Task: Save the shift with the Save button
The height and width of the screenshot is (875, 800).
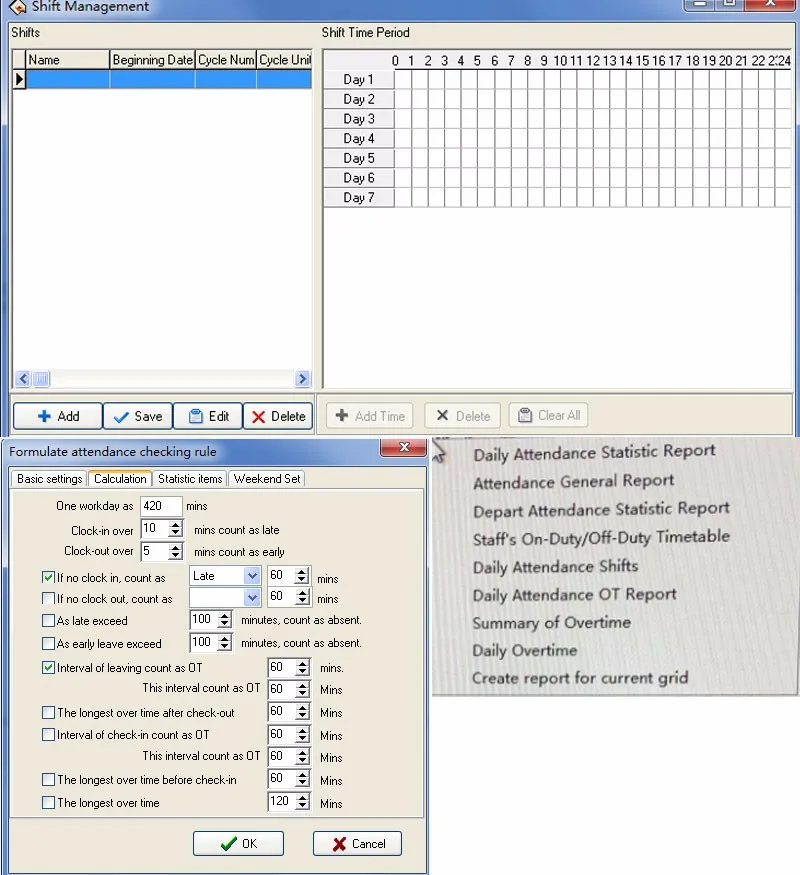Action: coord(138,416)
